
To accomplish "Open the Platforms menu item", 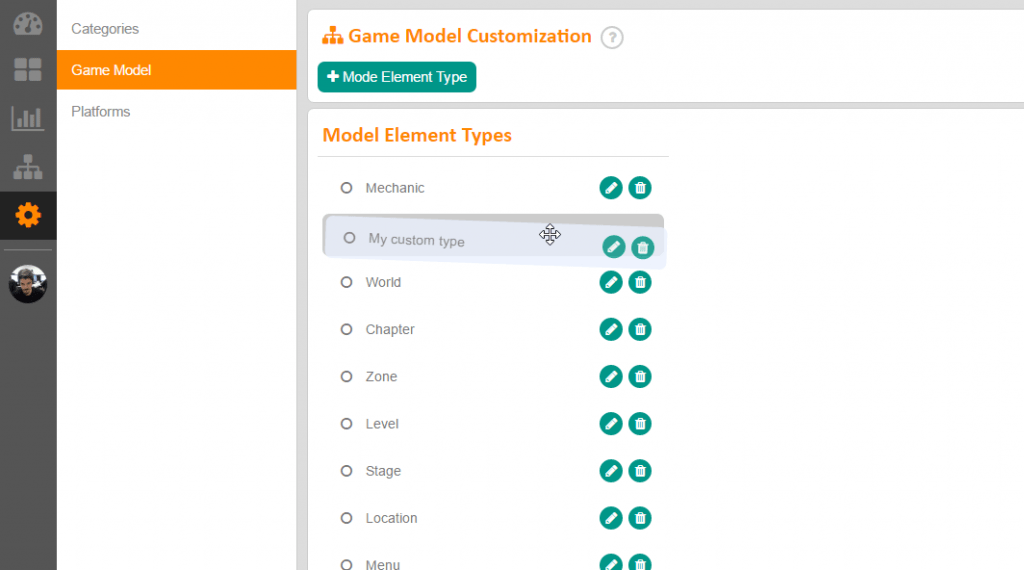I will [x=101, y=111].
